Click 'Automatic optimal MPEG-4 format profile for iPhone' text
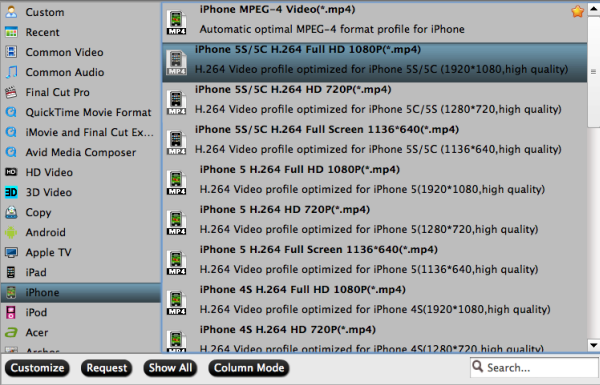Viewport: 600px width, 385px height. (x=332, y=29)
